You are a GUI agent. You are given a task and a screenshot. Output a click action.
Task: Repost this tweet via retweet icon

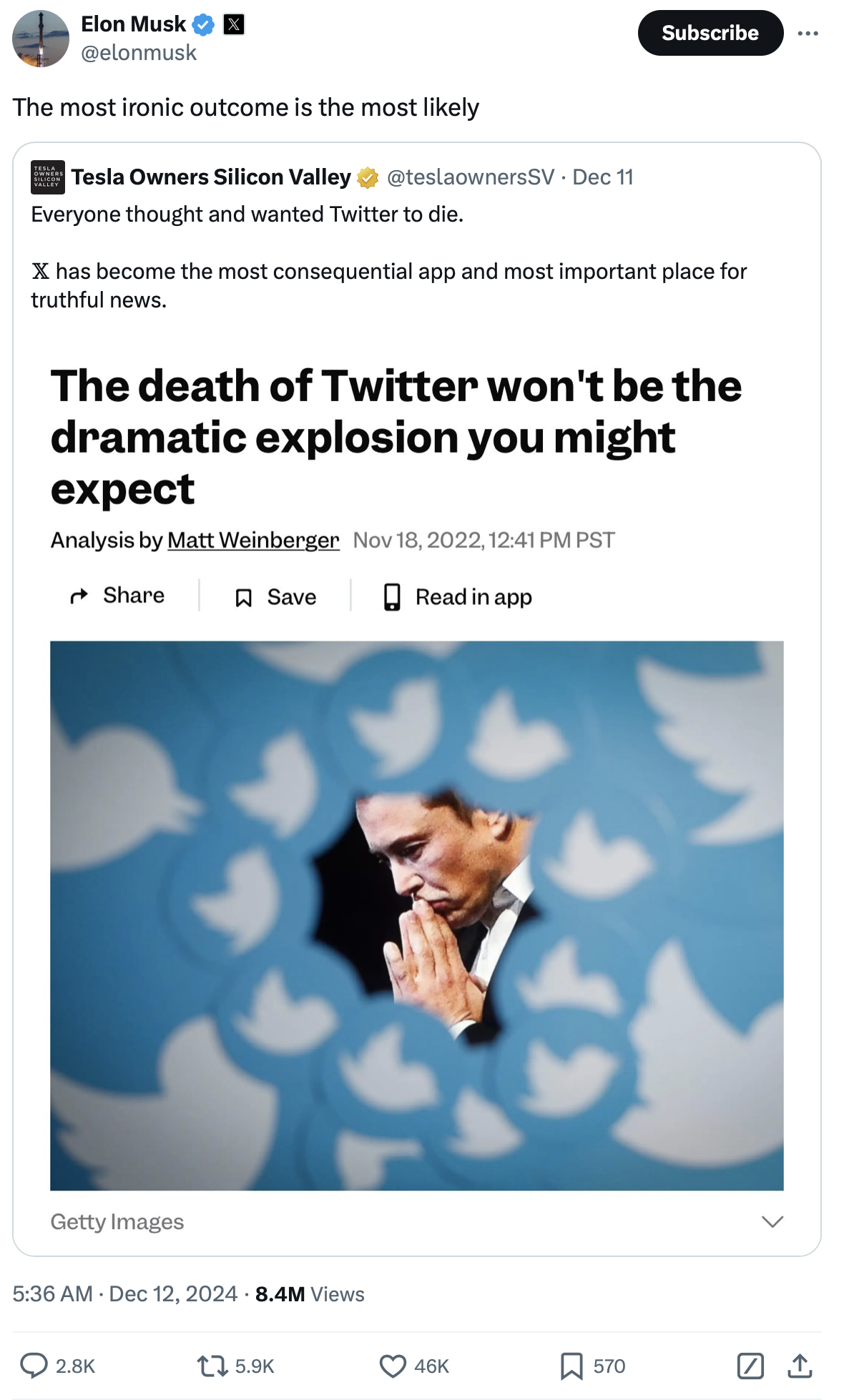(212, 1366)
